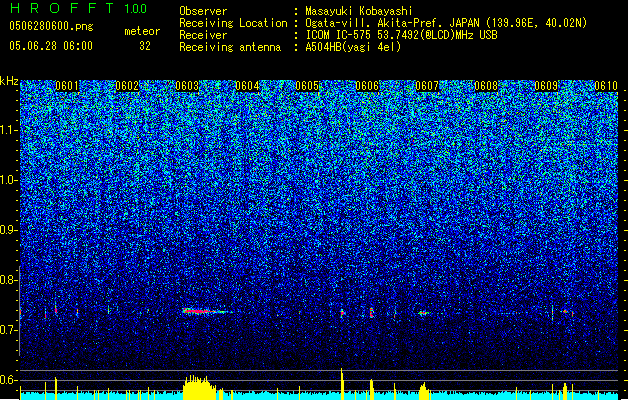The image size is (629, 400).
Task: Click the meteor echo trace near 0607
Action: (x=423, y=313)
